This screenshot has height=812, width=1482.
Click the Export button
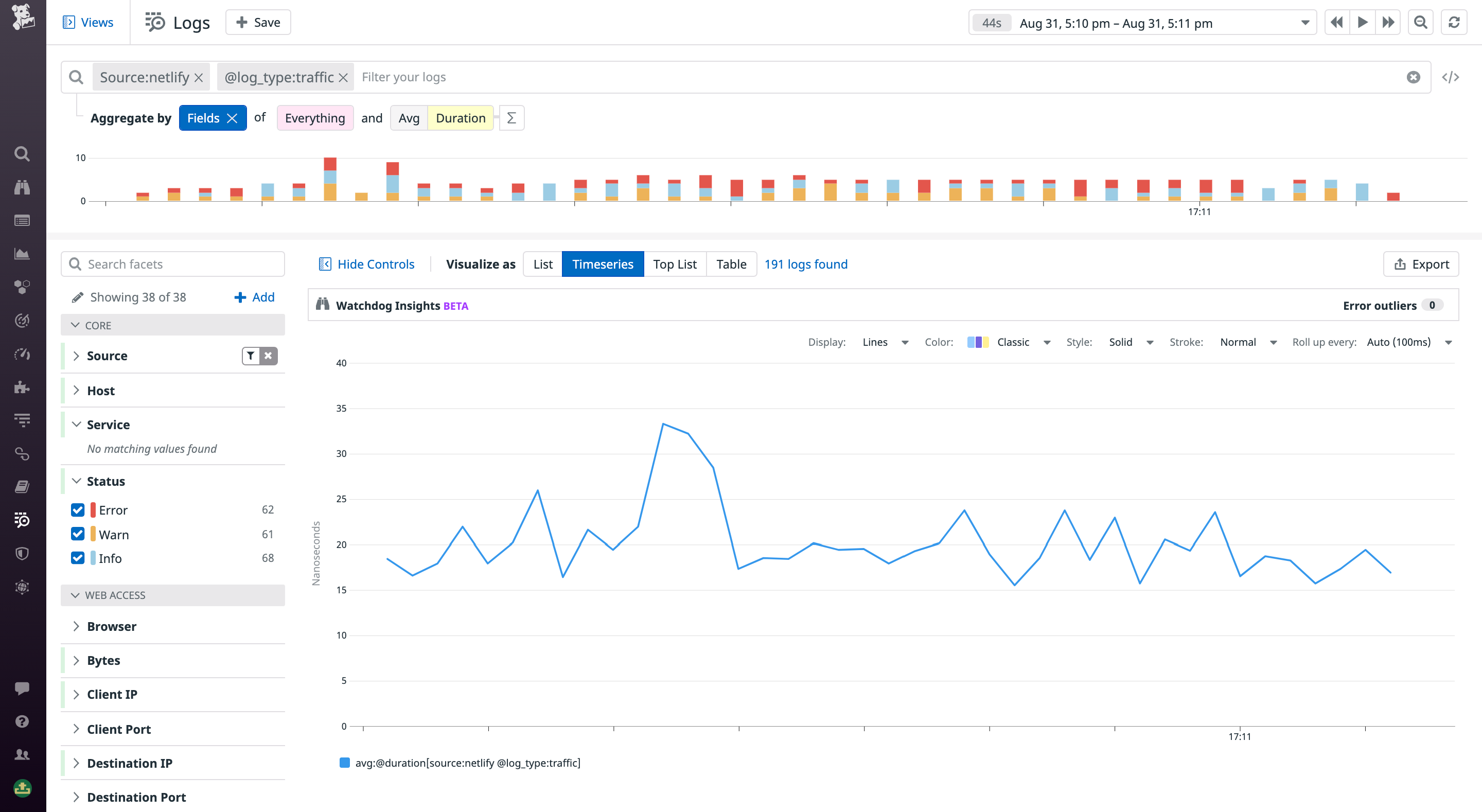[1421, 263]
